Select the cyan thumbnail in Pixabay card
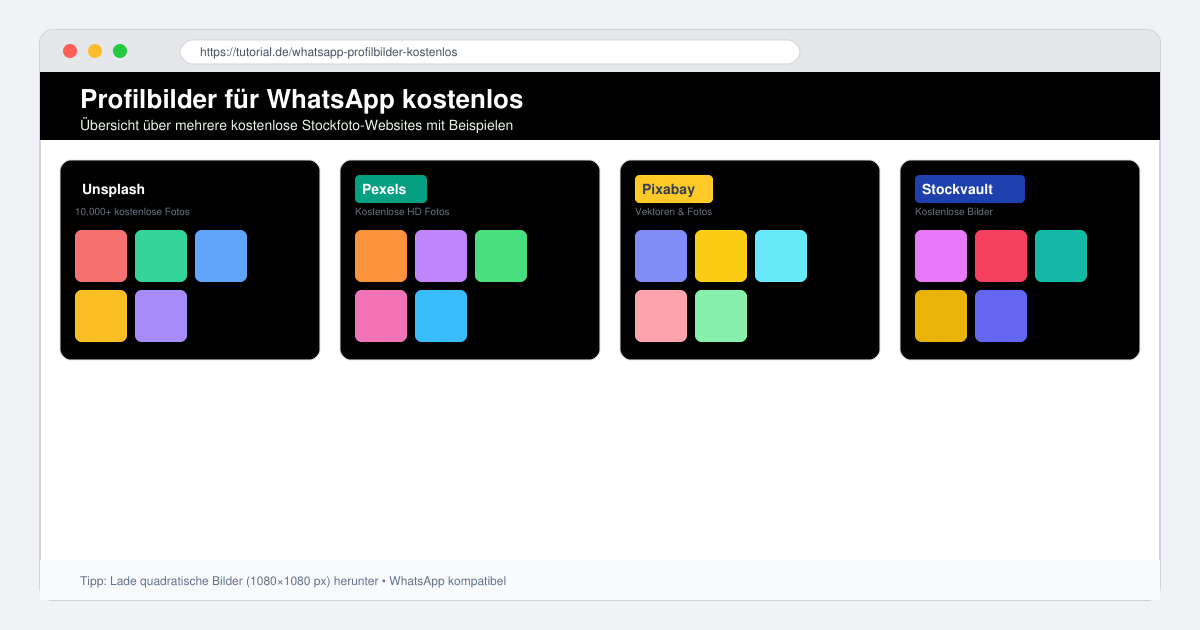 tap(781, 256)
